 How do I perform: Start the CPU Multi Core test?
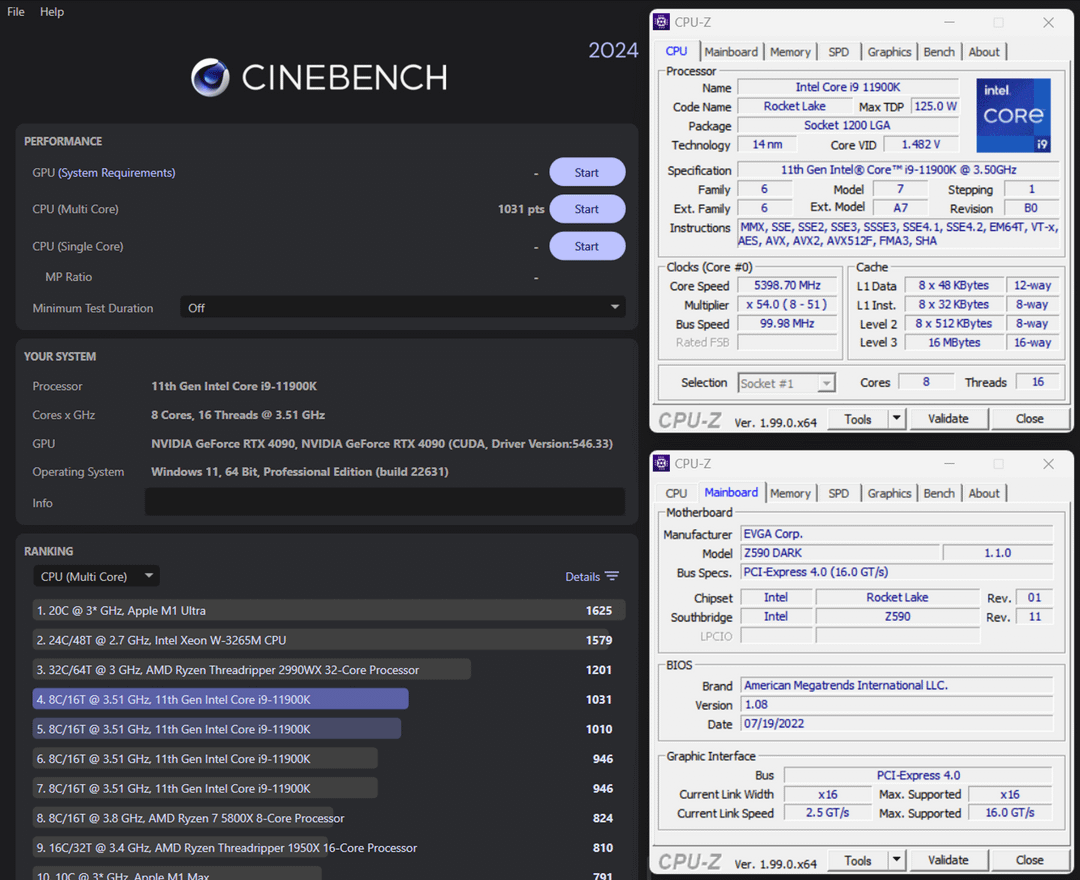(x=587, y=209)
